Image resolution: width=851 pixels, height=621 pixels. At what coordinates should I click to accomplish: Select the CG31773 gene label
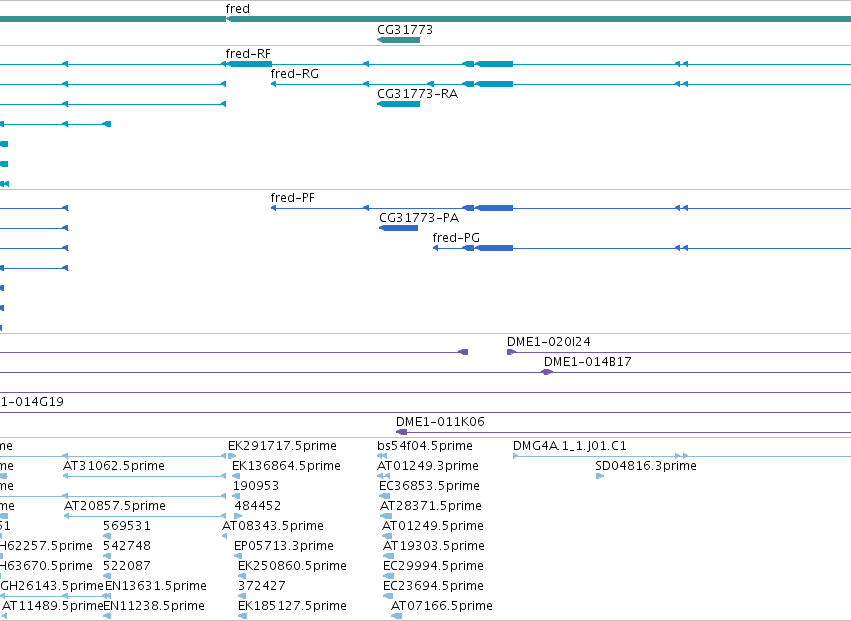pos(405,30)
